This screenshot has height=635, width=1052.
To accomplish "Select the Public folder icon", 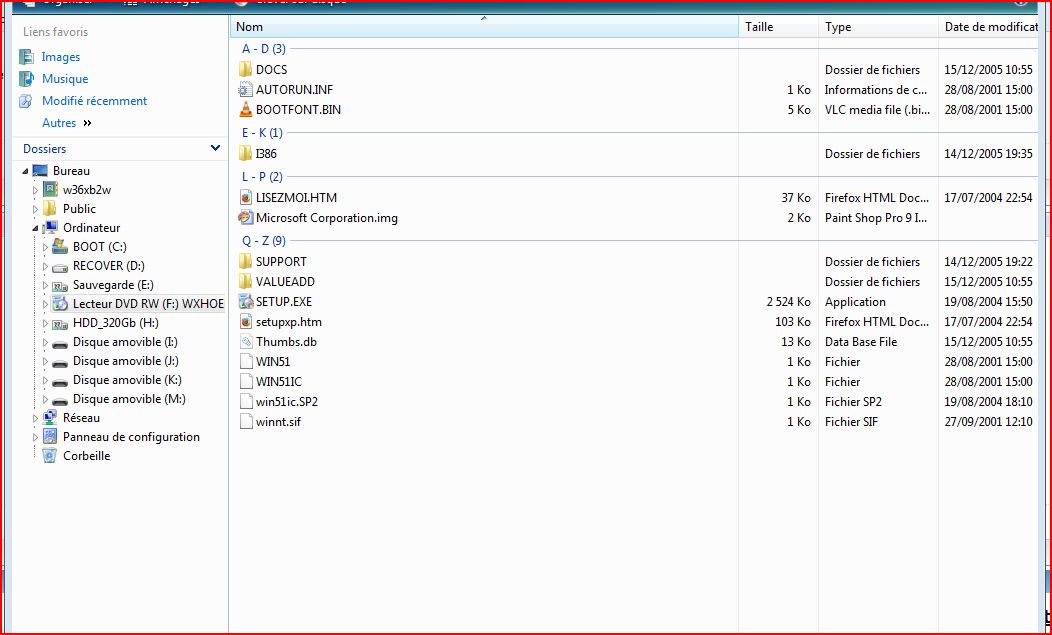I will [50, 208].
